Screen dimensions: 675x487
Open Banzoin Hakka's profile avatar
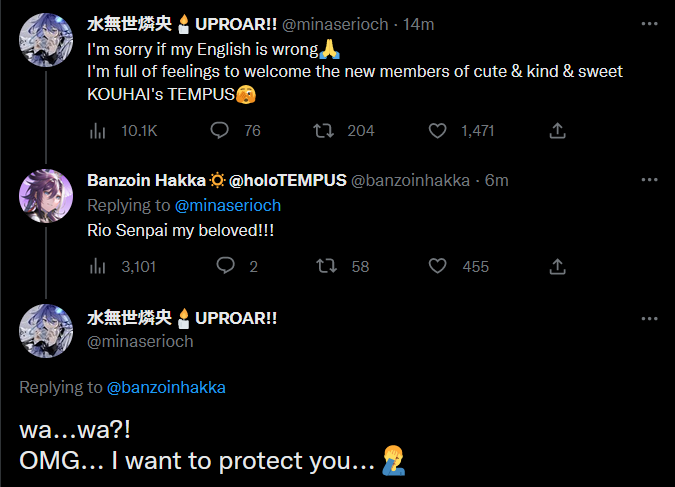(45, 196)
